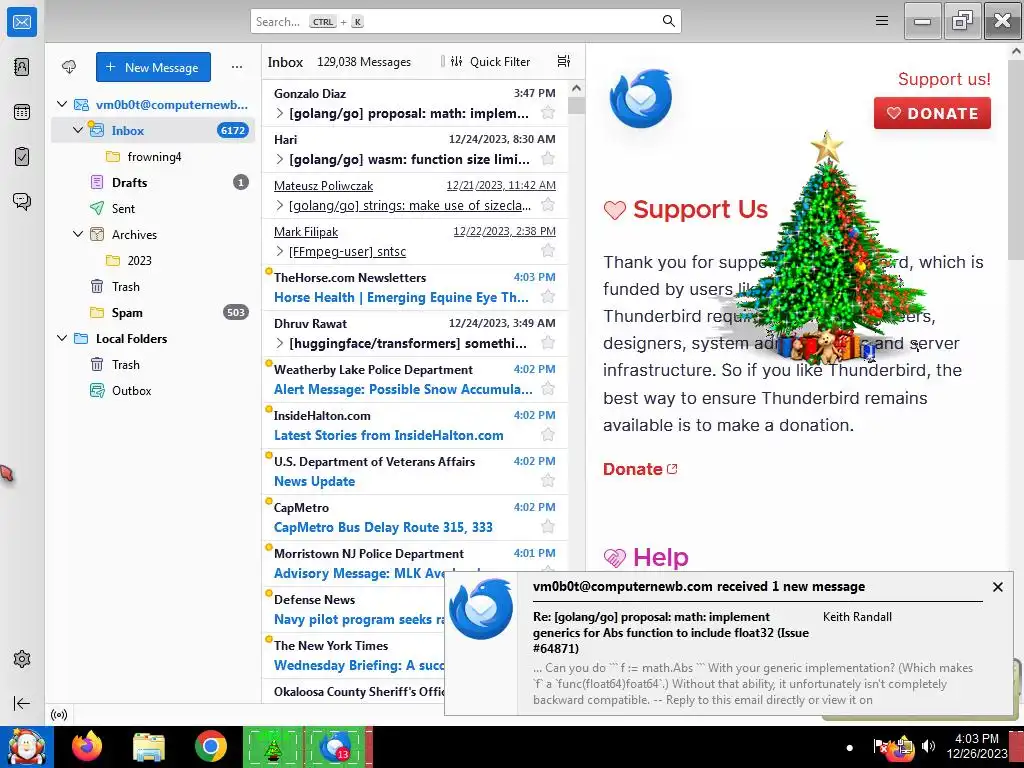The width and height of the screenshot is (1024, 768).
Task: Expand the huggingface/transformers thread
Action: [280, 343]
